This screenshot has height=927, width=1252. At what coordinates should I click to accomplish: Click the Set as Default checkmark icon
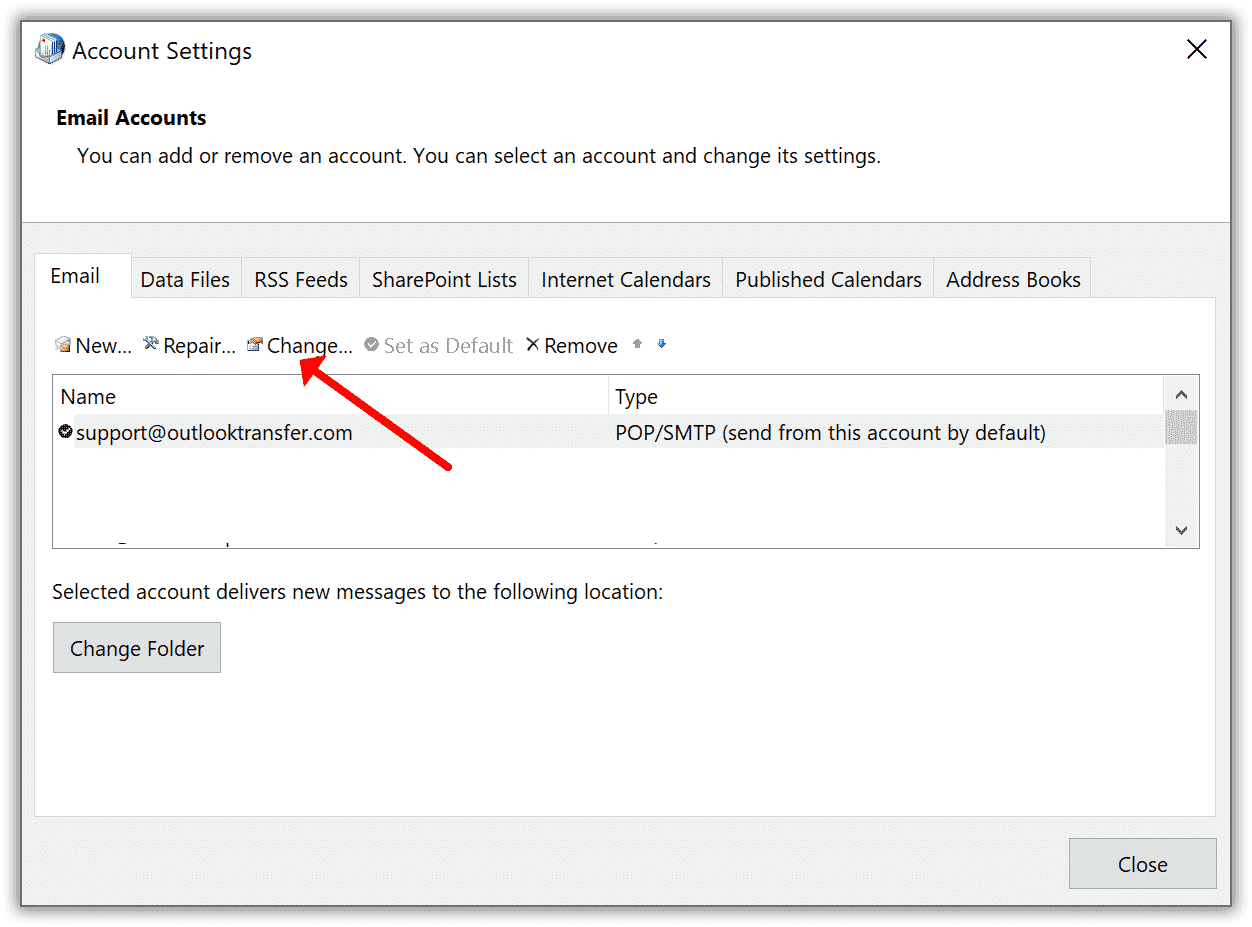[372, 345]
